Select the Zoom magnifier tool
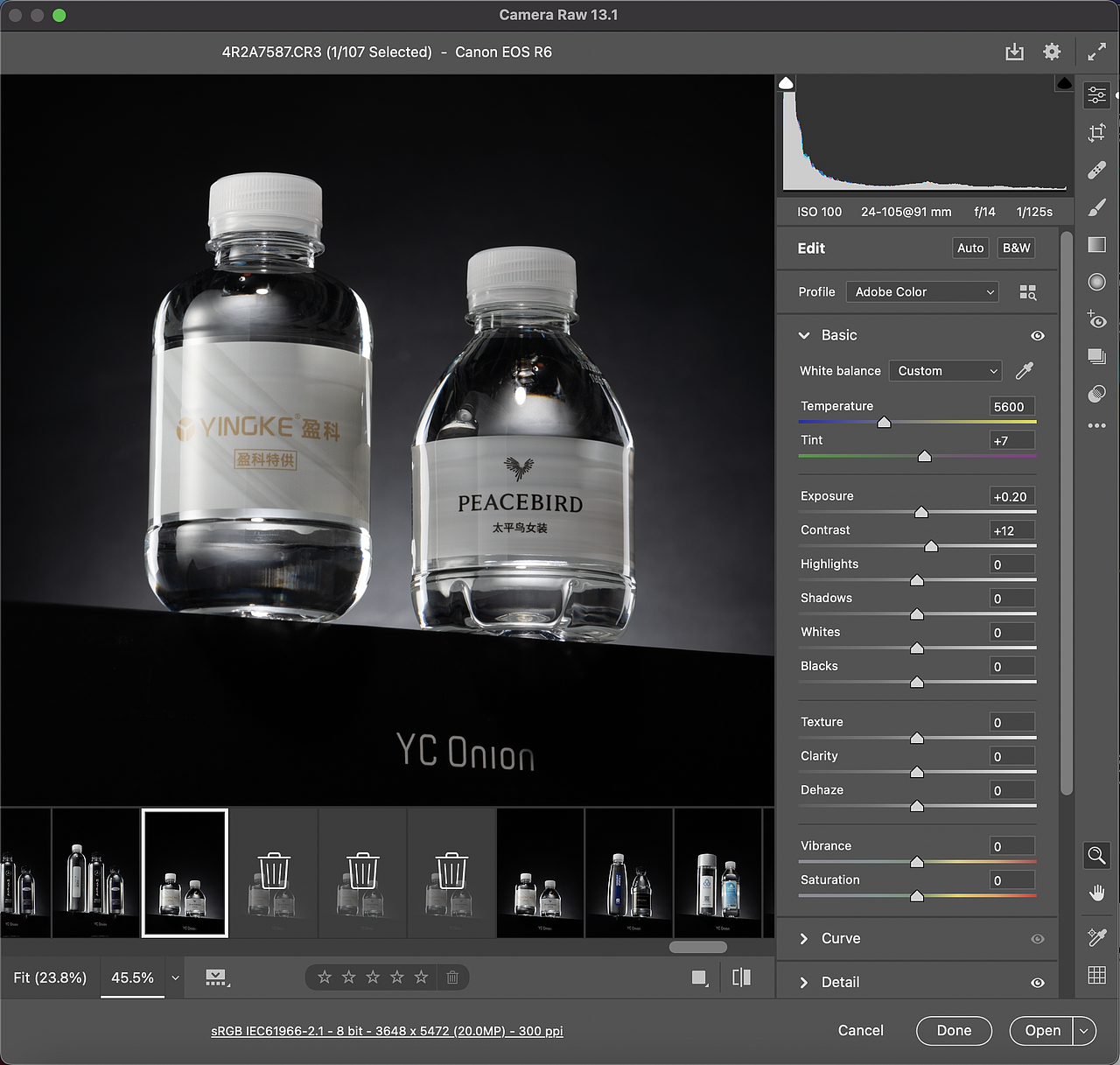This screenshot has width=1120, height=1065. pyautogui.click(x=1096, y=855)
